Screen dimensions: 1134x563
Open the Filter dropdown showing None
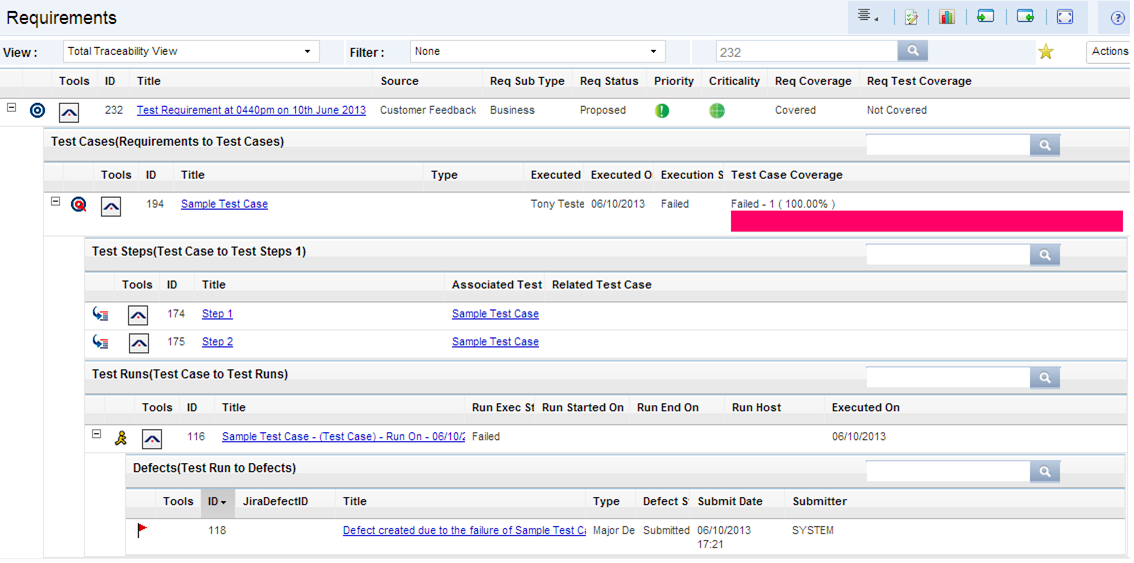(538, 51)
